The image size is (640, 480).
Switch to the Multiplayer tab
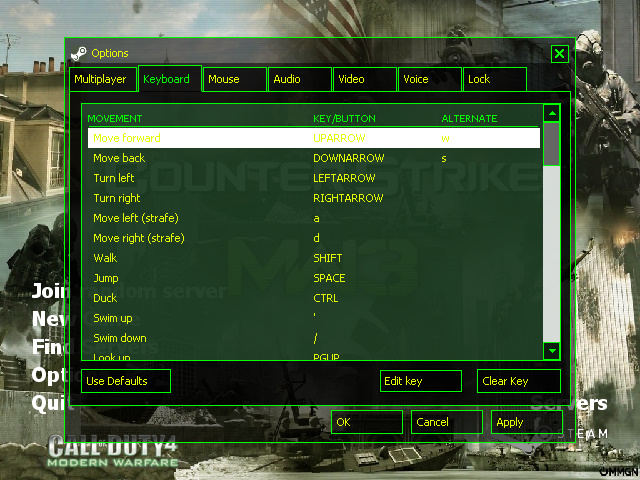point(100,79)
